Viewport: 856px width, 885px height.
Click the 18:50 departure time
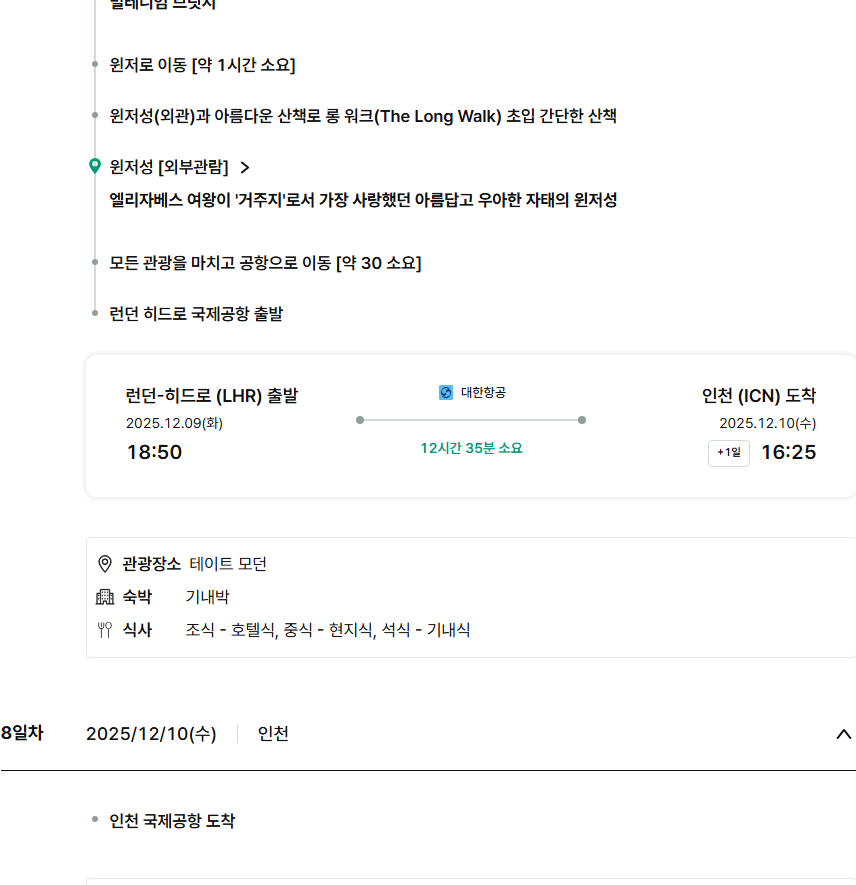pos(154,452)
